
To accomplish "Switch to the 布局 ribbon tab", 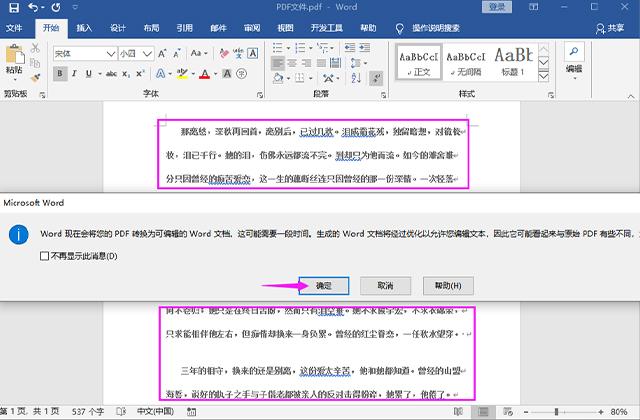I will (151, 28).
